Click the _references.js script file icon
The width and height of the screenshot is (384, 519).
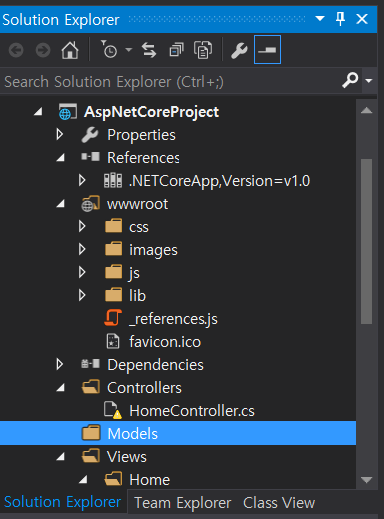coord(113,318)
